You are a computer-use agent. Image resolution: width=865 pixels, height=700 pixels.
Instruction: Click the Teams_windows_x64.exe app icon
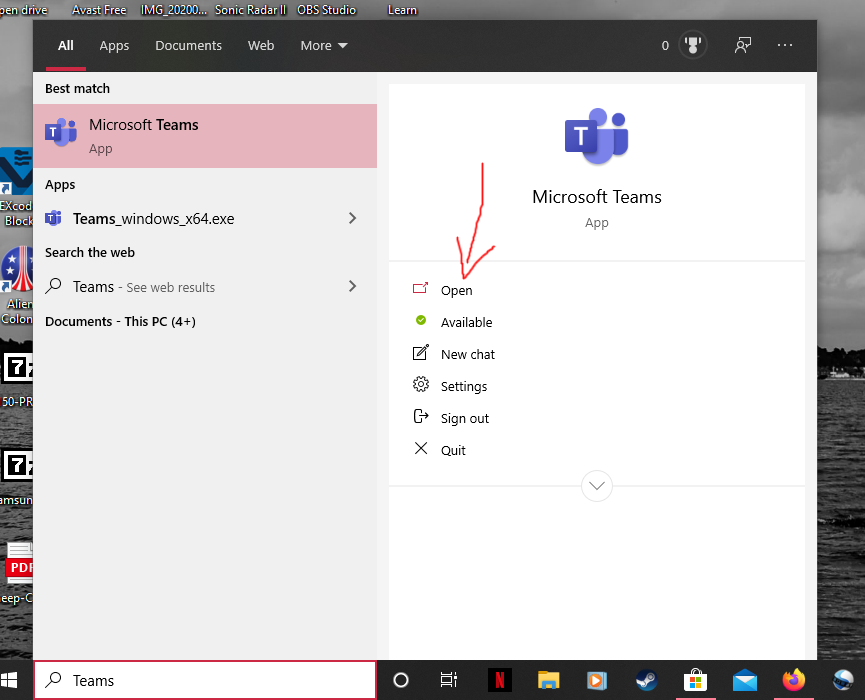[x=53, y=218]
